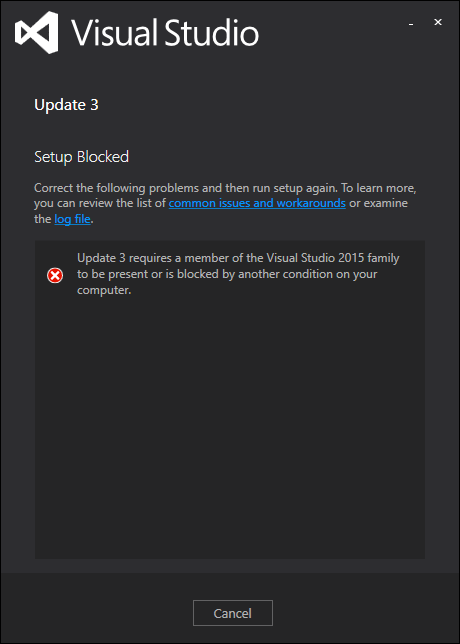Minimize the Visual Studio setup window
This screenshot has height=644, width=460.
tap(411, 24)
